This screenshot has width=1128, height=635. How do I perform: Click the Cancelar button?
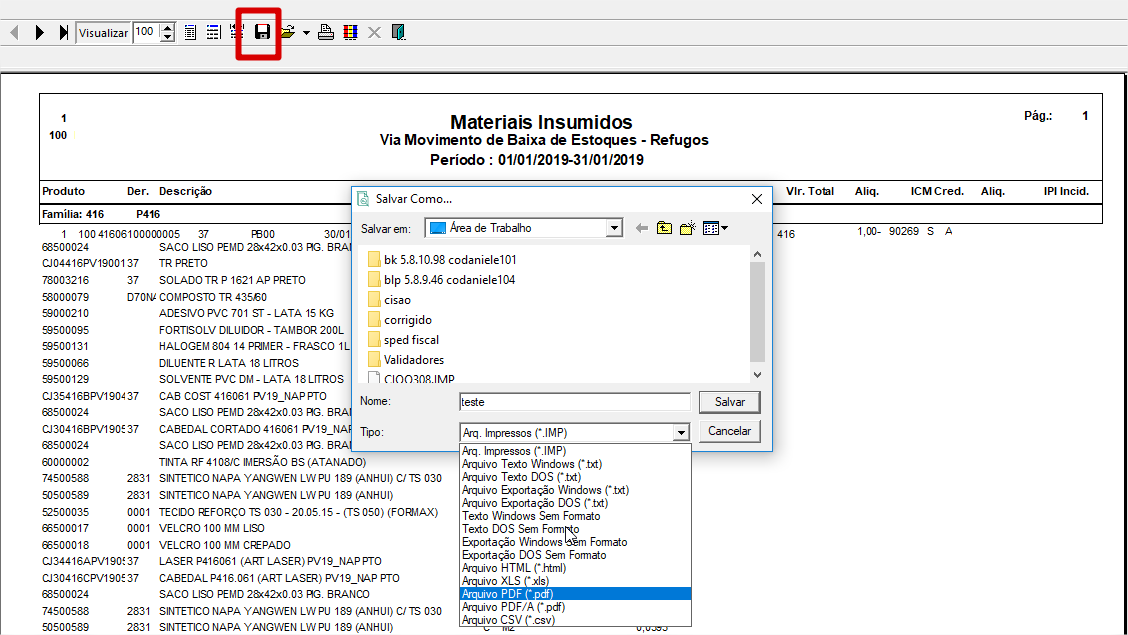pyautogui.click(x=729, y=431)
